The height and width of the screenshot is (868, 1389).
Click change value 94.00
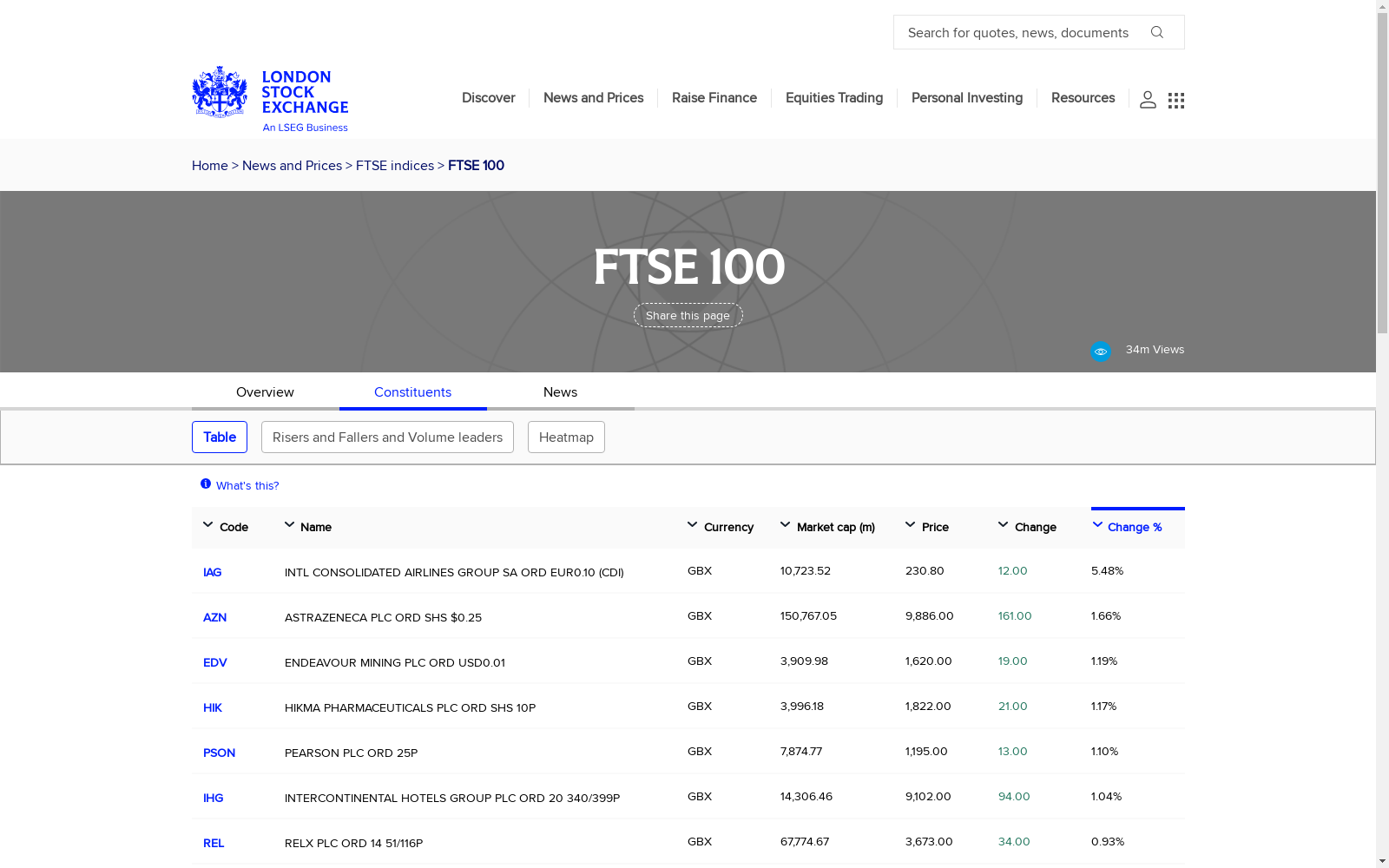[x=1014, y=796]
